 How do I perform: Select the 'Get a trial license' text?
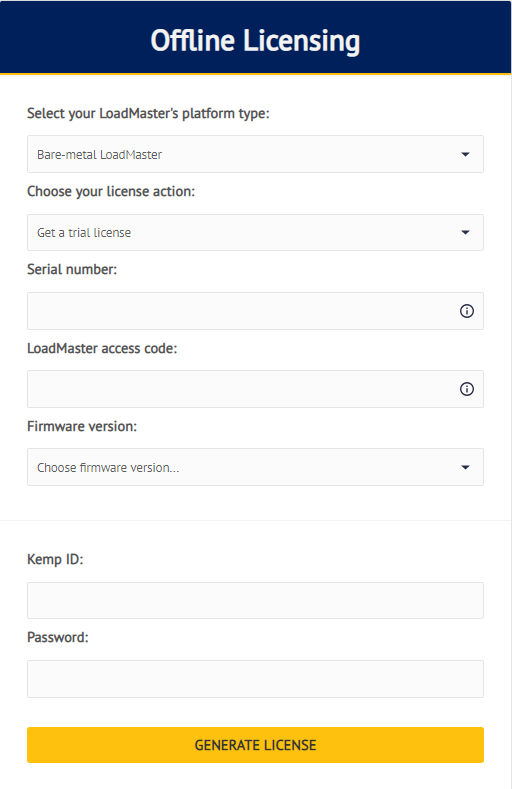coord(84,232)
